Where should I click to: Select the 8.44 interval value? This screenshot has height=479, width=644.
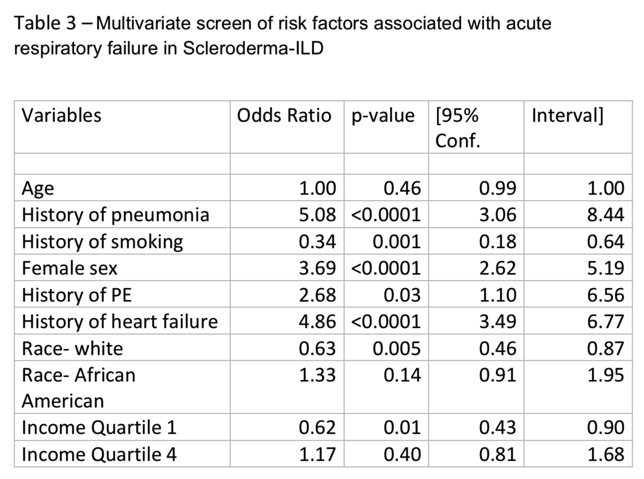607,214
